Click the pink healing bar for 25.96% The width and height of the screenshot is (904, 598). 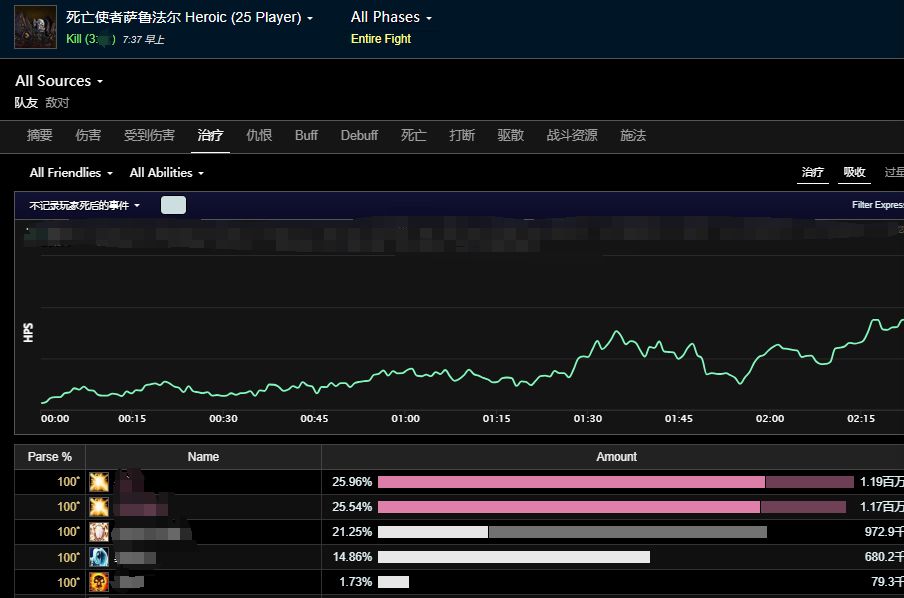[x=570, y=482]
